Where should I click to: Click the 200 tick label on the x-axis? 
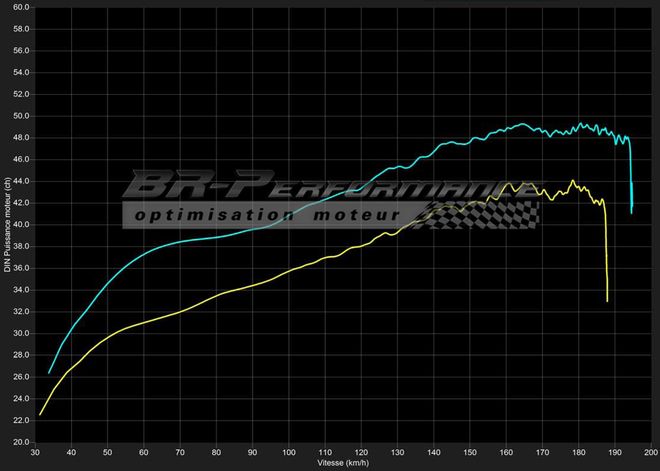652,453
